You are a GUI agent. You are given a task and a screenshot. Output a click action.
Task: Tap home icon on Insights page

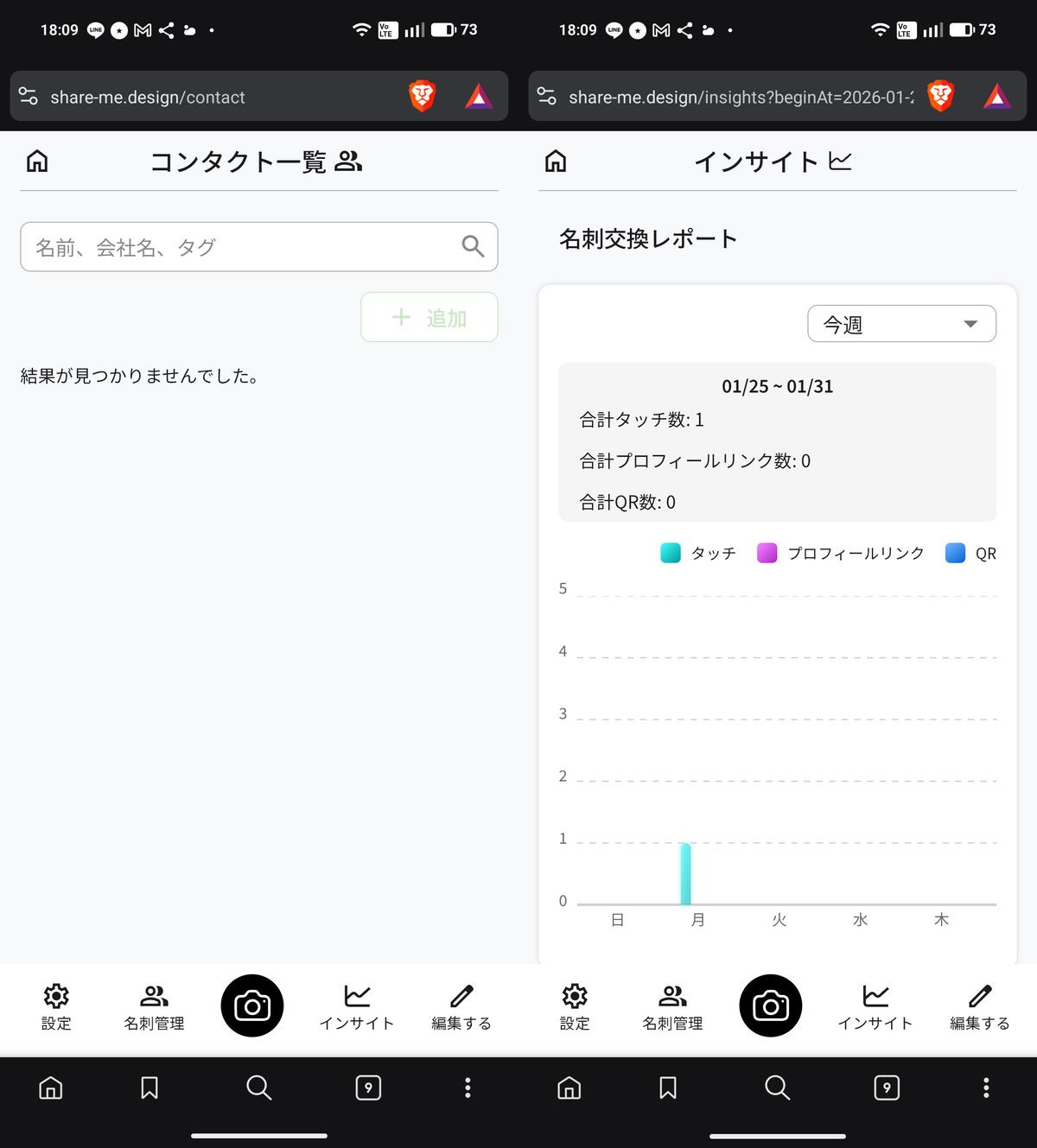click(556, 161)
